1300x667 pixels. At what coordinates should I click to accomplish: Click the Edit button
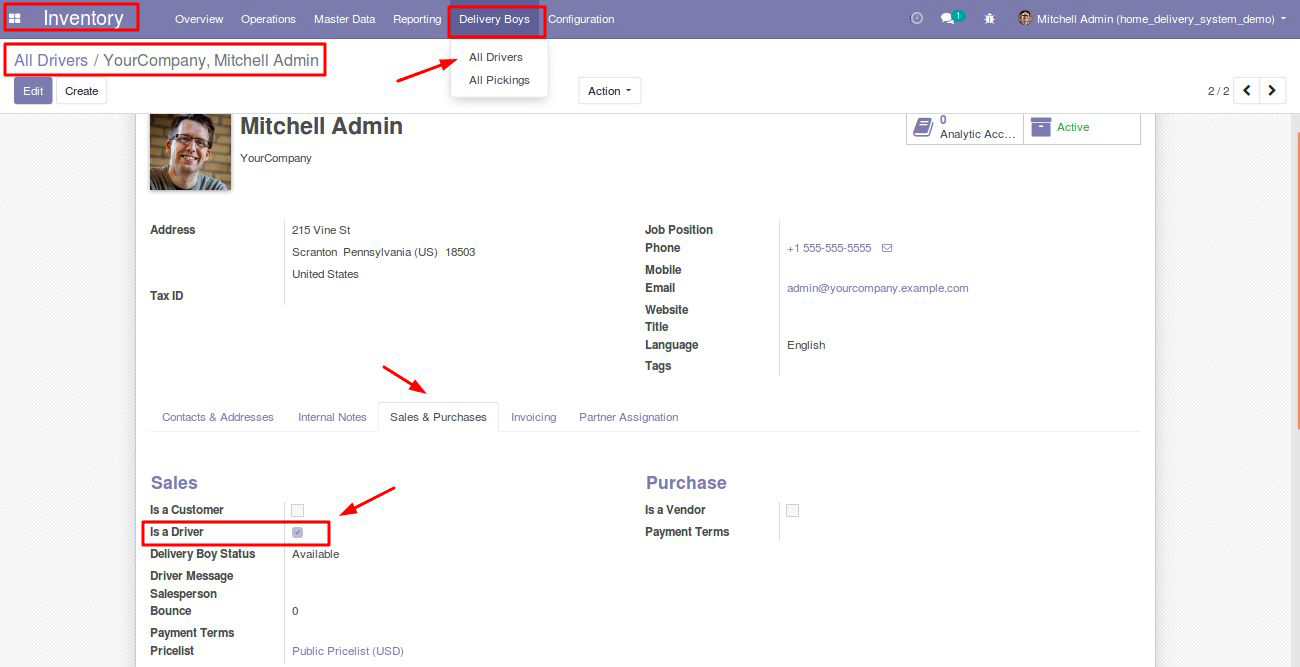(x=33, y=91)
